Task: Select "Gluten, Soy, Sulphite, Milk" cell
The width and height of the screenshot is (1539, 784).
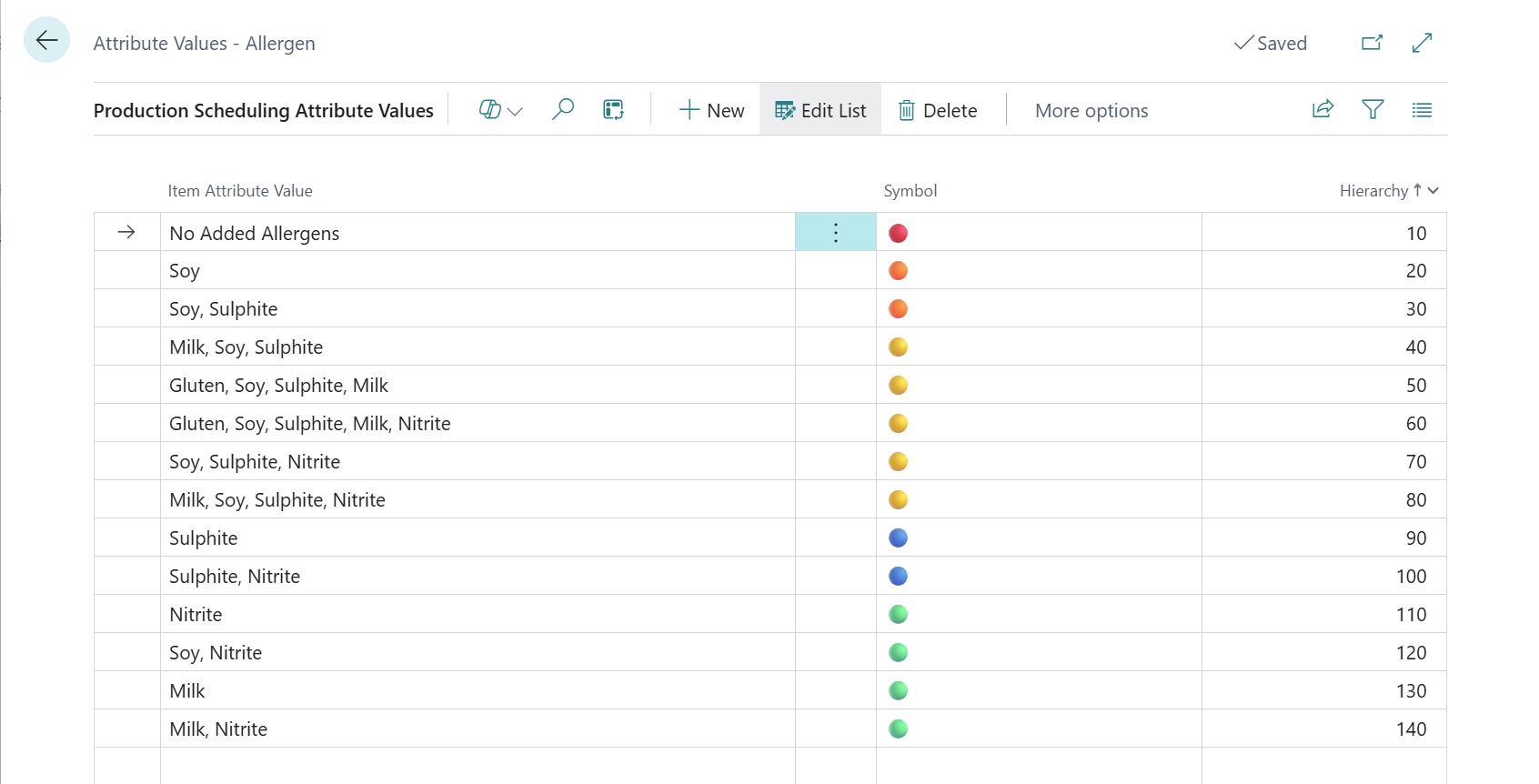Action: 478,386
